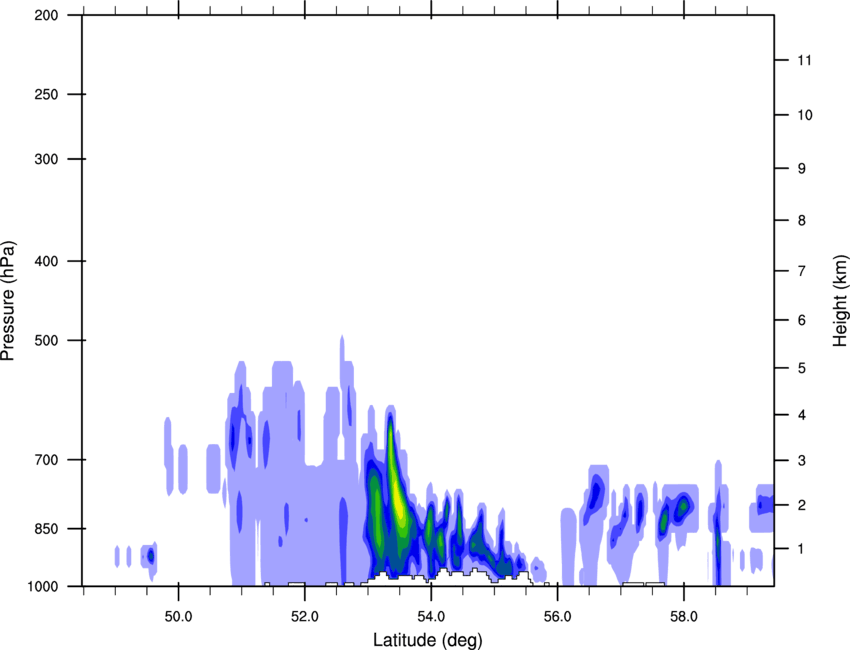Pick the 5 km height label

point(802,368)
